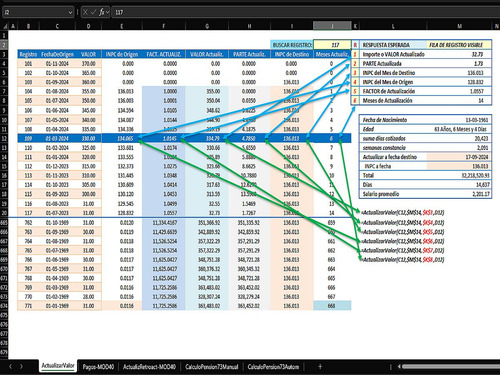Select column J header
This screenshot has height=375, width=500.
tap(332, 26)
